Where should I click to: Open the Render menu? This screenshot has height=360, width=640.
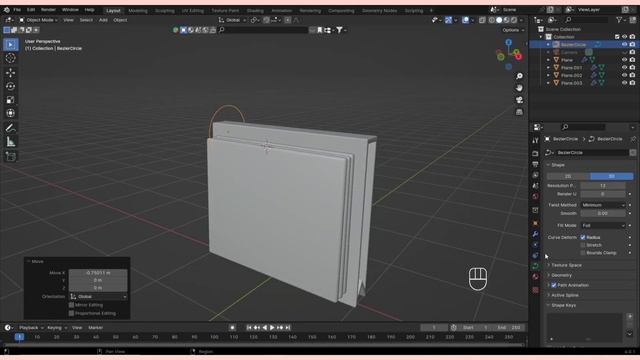48,10
